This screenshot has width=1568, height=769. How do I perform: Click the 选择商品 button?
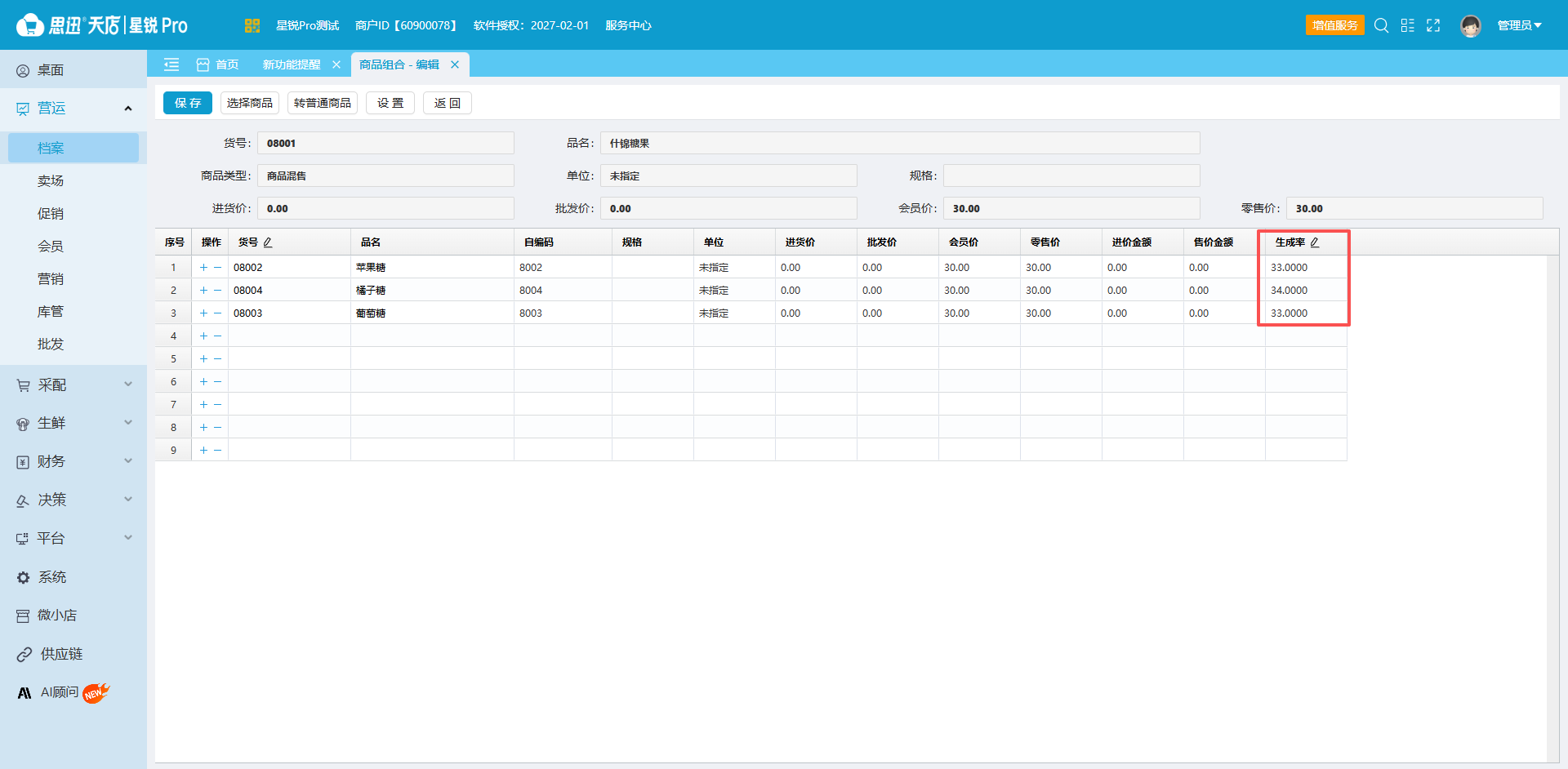click(250, 103)
